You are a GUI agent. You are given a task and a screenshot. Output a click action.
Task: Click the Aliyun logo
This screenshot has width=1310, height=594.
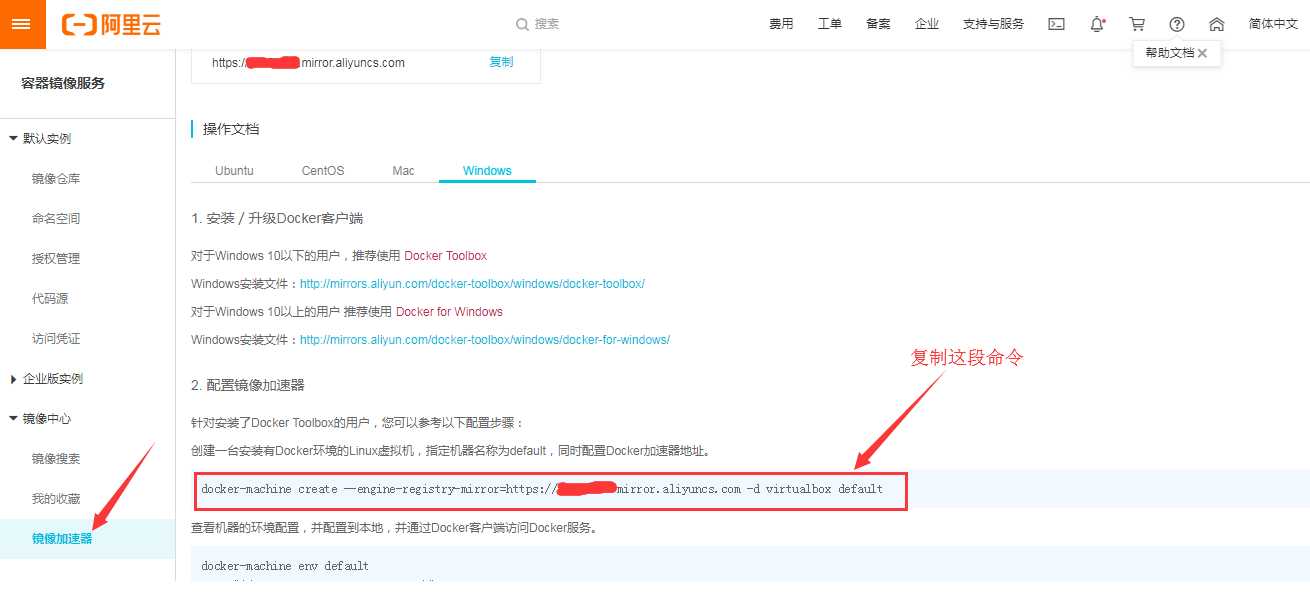click(110, 24)
